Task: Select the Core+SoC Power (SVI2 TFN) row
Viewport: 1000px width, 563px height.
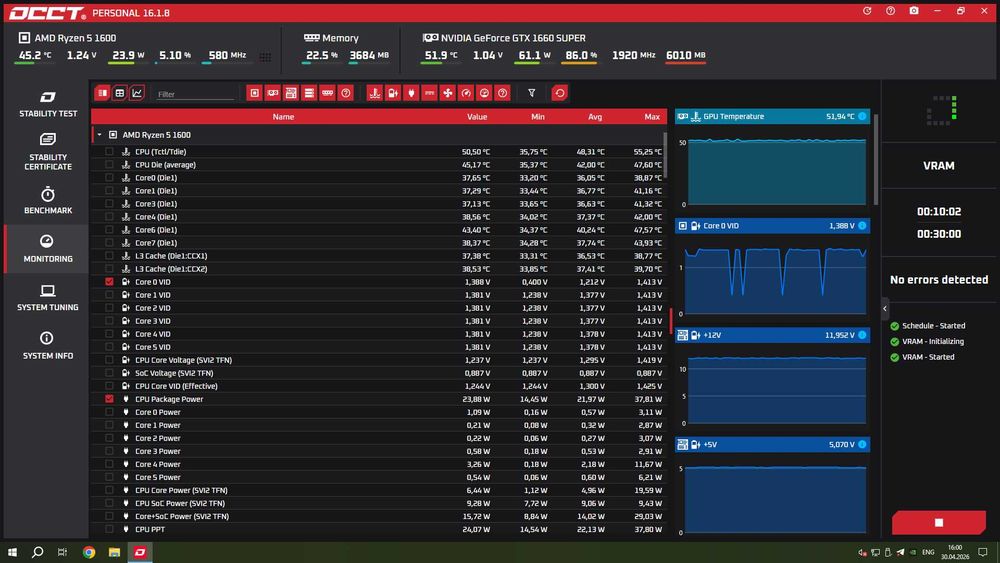Action: click(379, 516)
